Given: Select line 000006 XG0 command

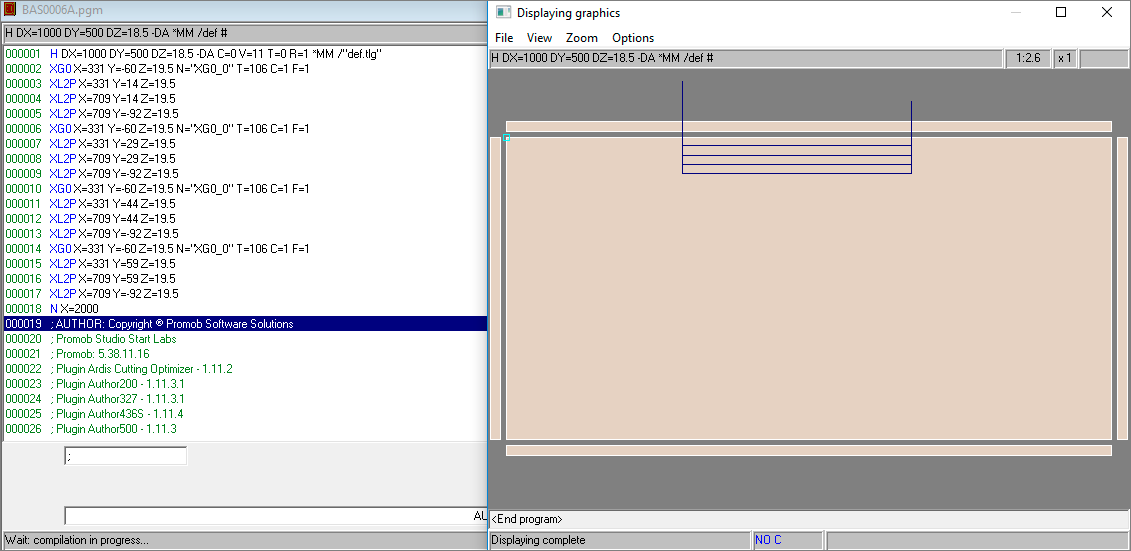Looking at the screenshot, I should coord(245,128).
